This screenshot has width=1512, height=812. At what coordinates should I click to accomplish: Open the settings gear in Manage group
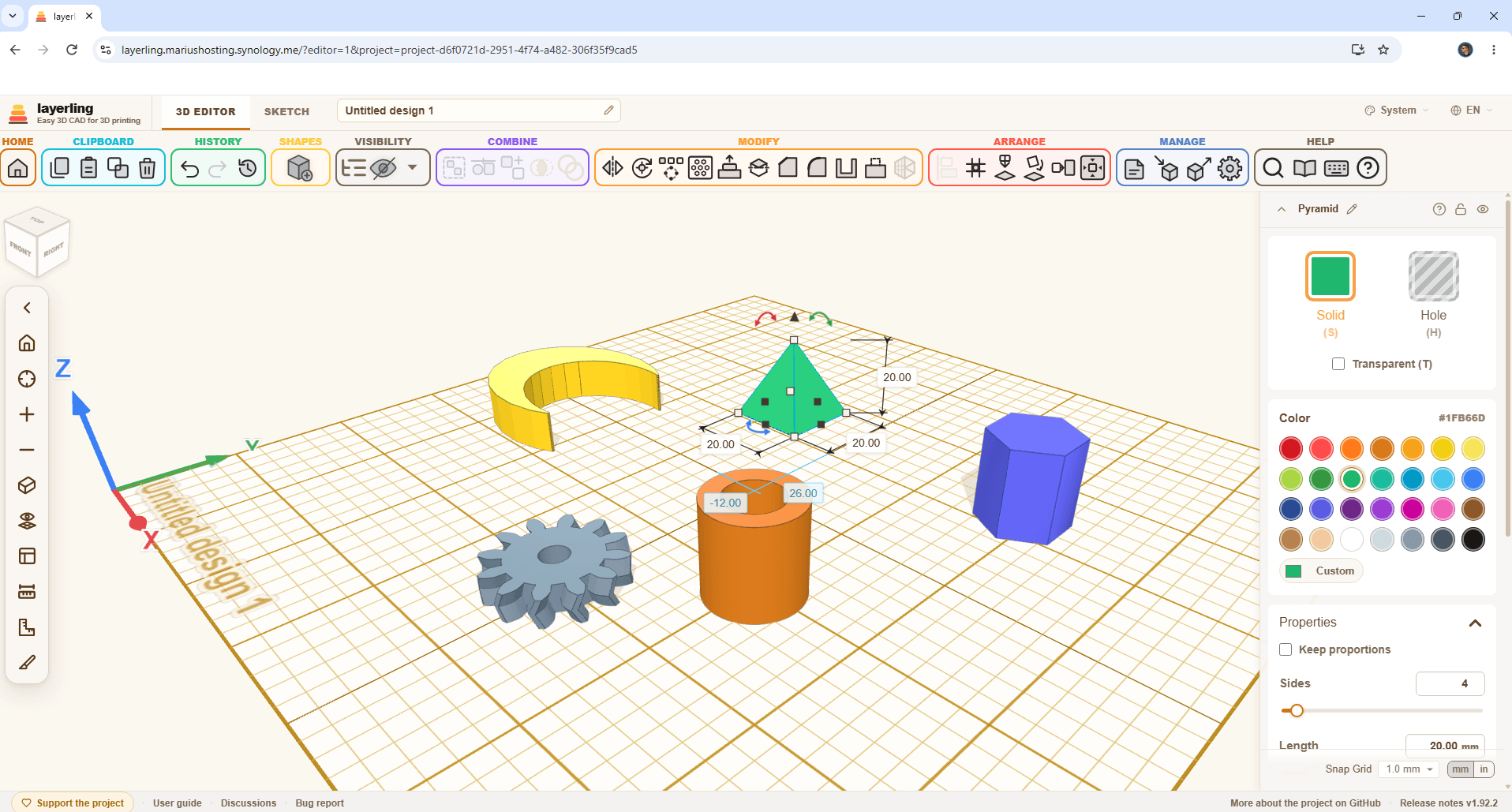point(1229,168)
